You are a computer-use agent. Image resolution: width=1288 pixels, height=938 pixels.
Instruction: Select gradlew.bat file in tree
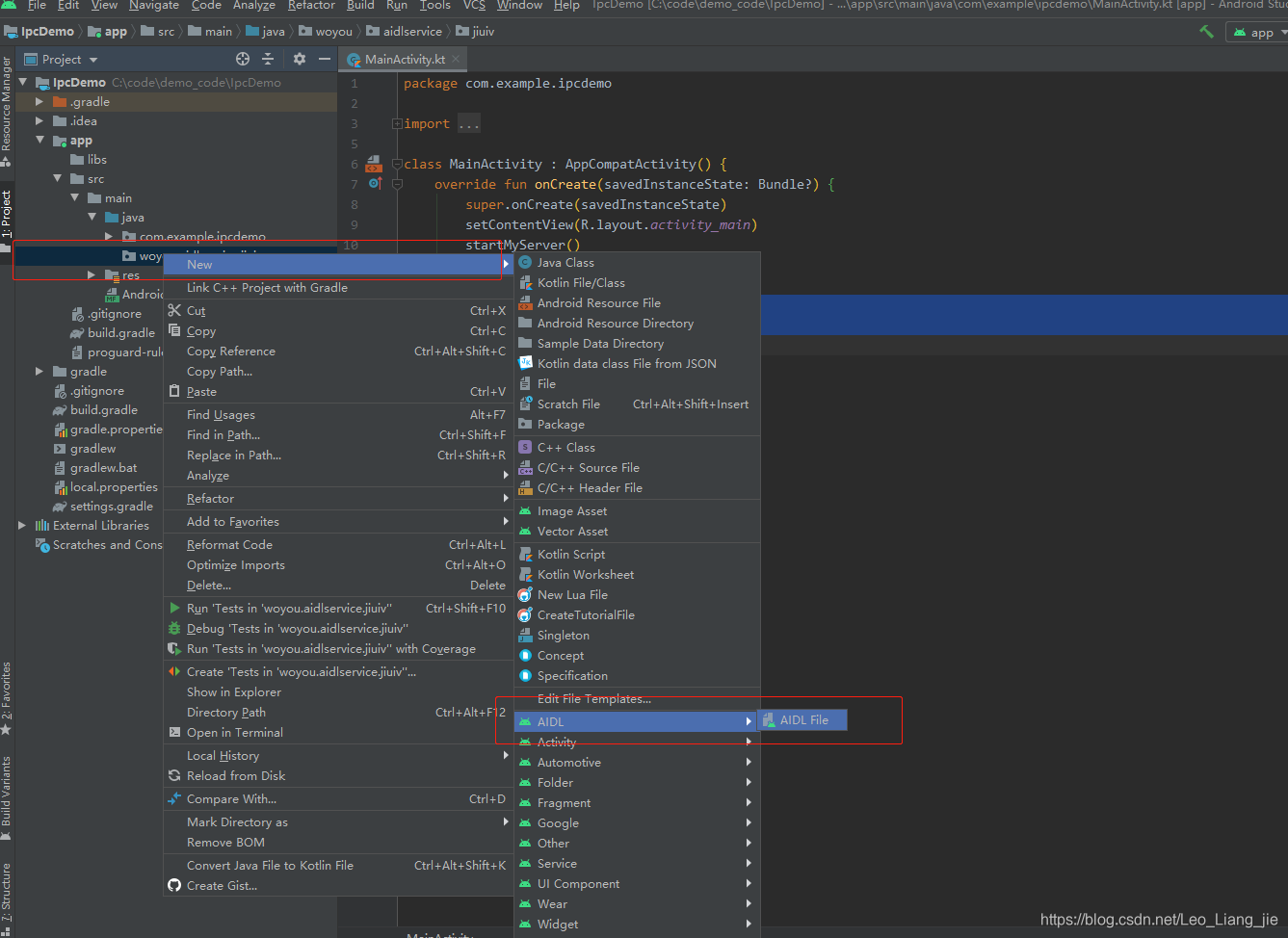pos(94,467)
